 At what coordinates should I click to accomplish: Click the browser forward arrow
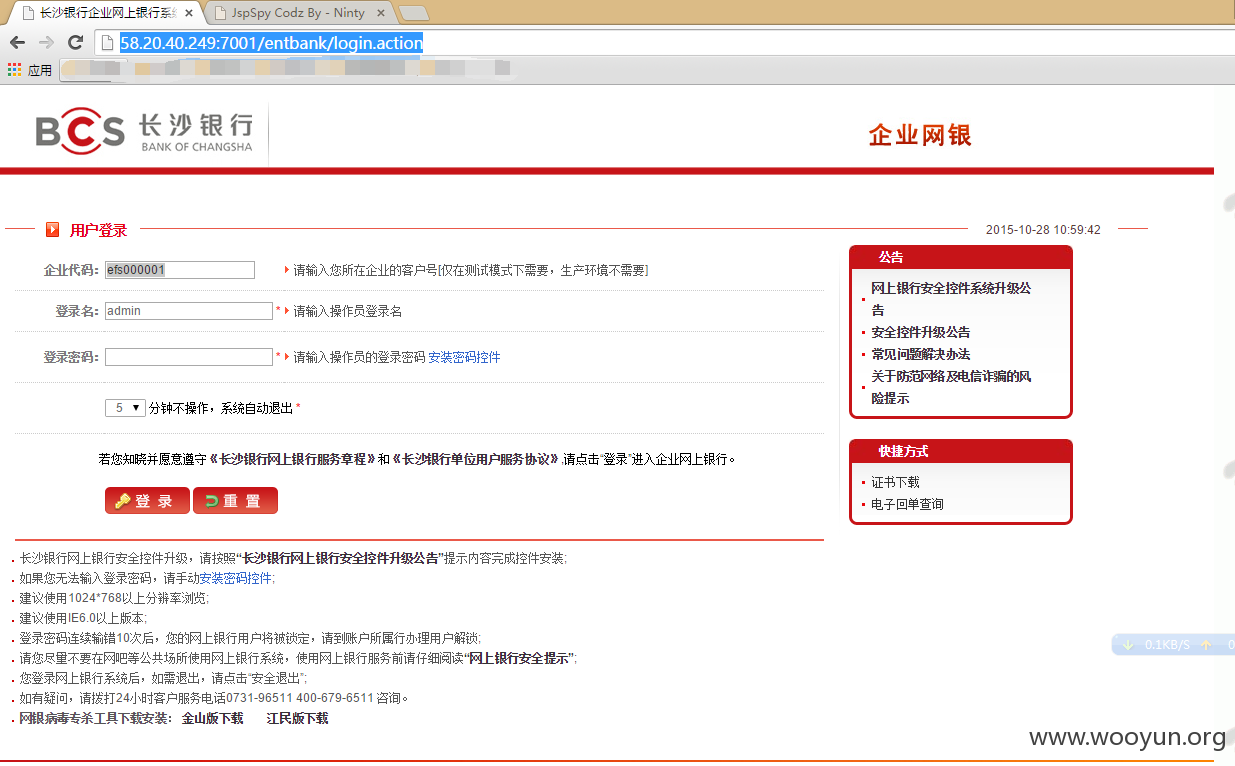click(46, 42)
